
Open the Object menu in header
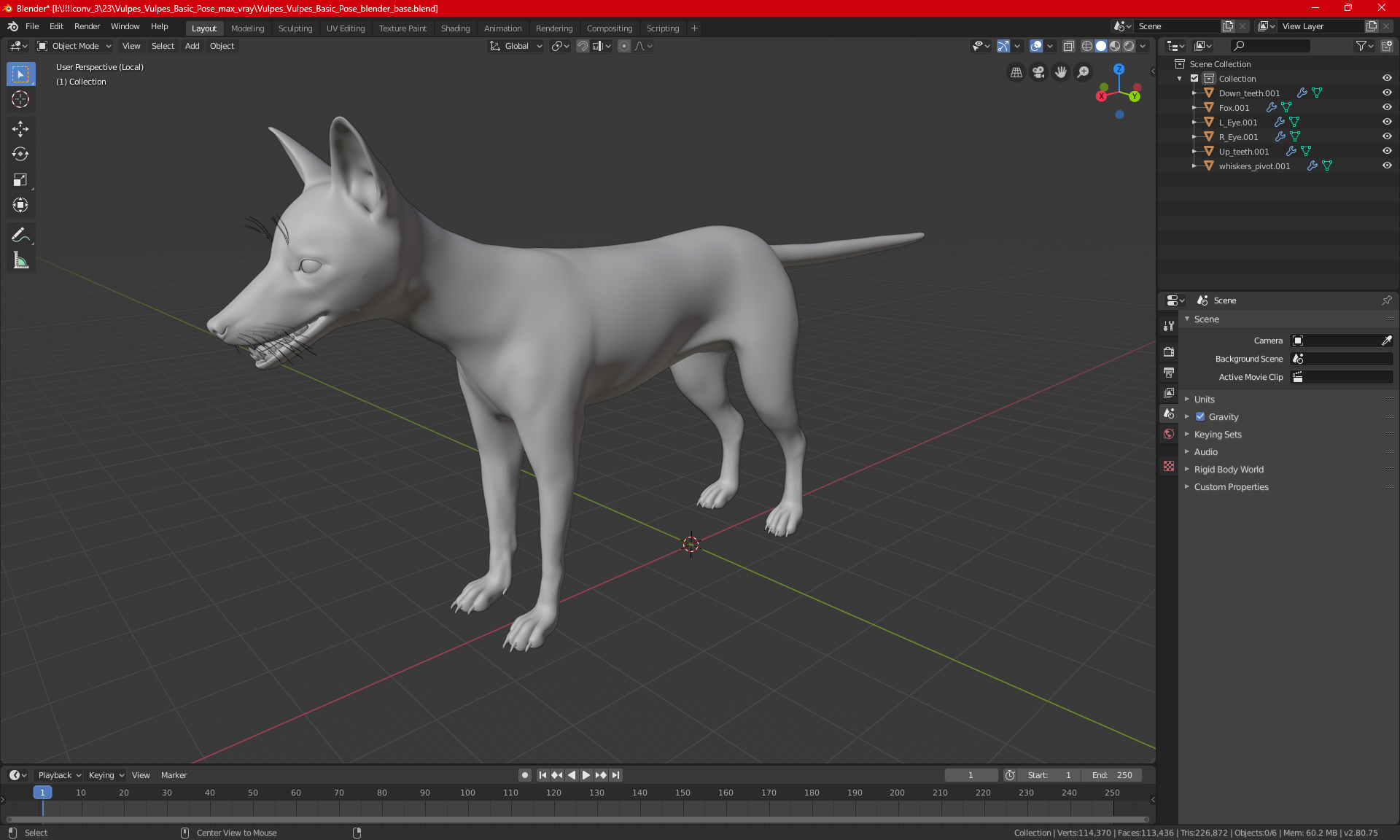click(222, 45)
